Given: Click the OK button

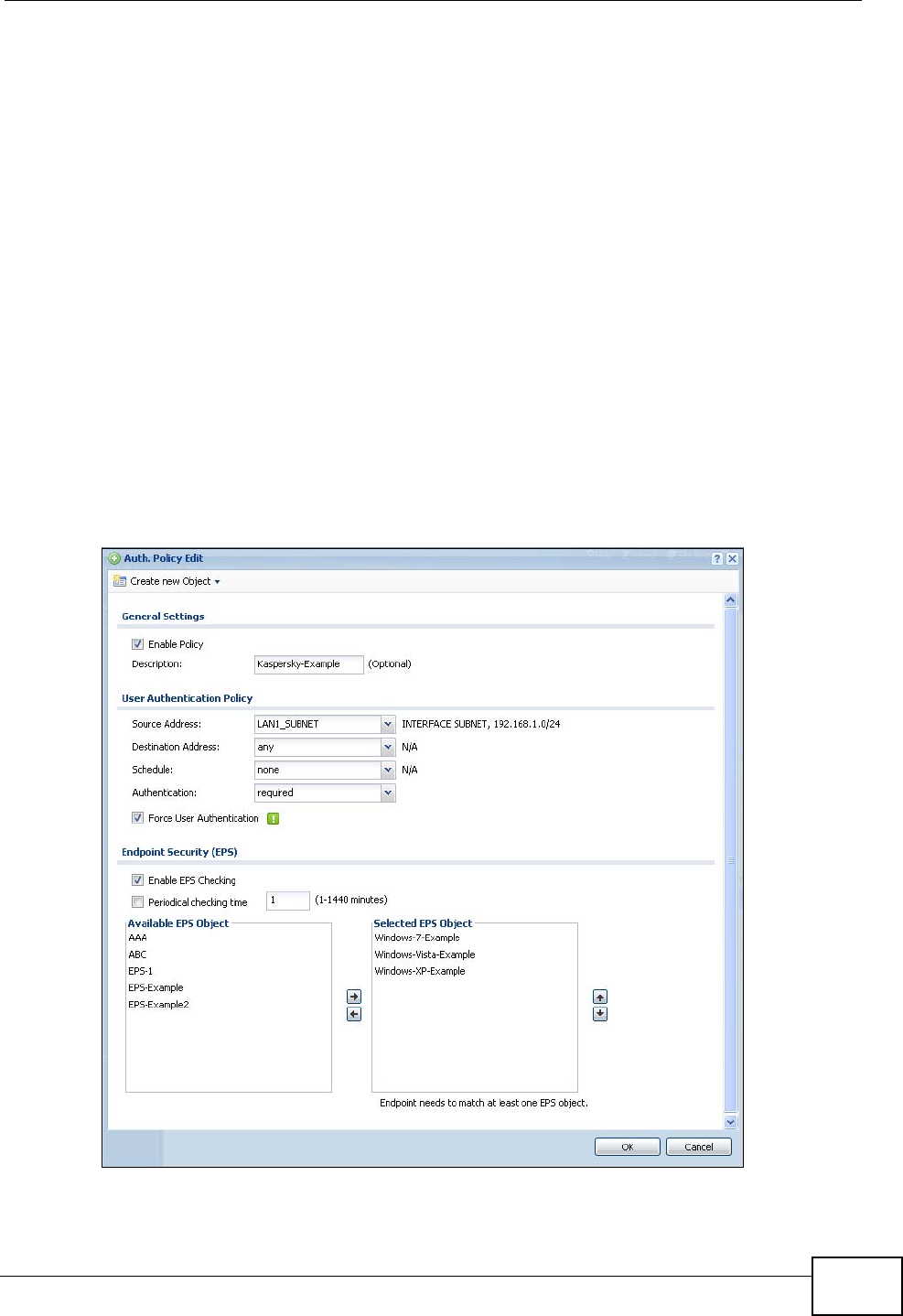Looking at the screenshot, I should click(x=628, y=1147).
